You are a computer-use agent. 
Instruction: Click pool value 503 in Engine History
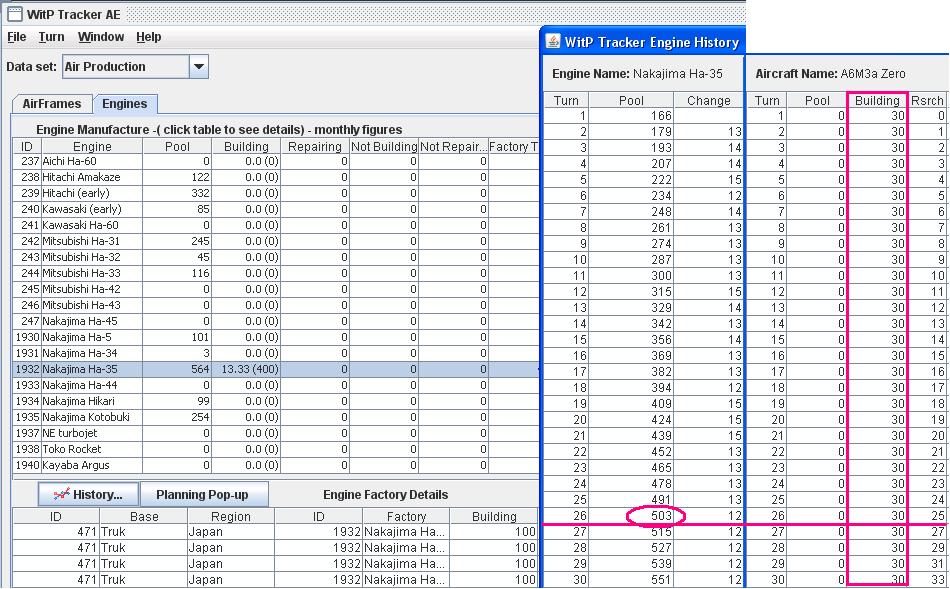[662, 516]
